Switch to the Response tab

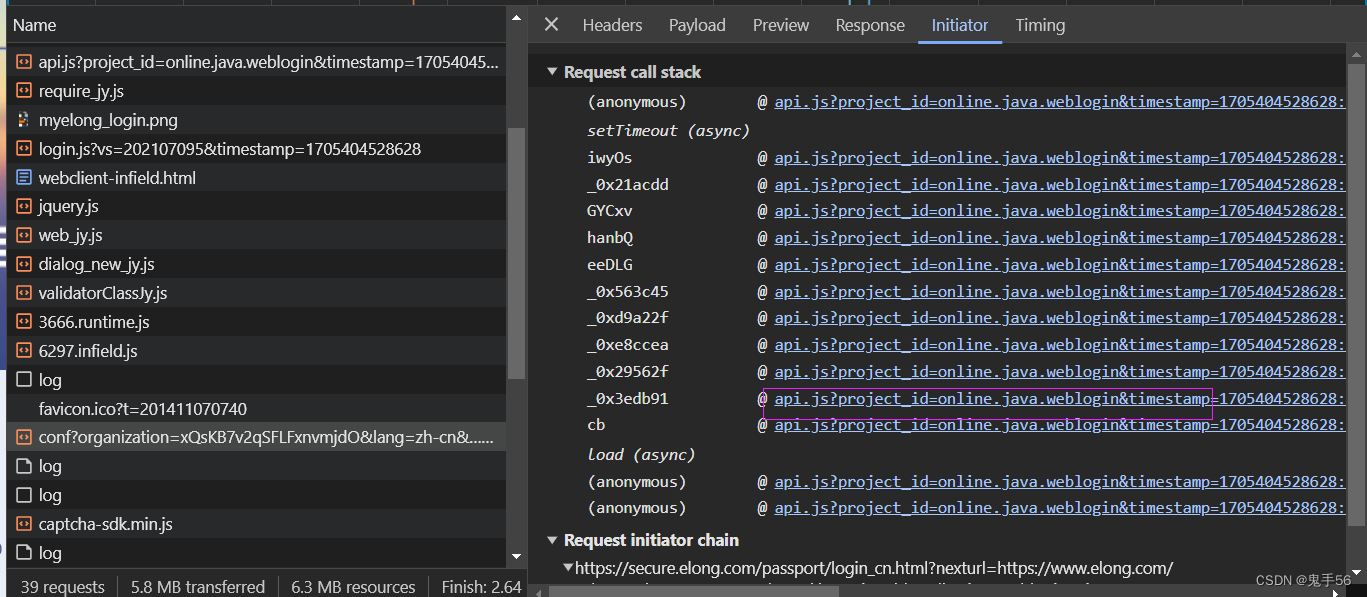pos(870,25)
